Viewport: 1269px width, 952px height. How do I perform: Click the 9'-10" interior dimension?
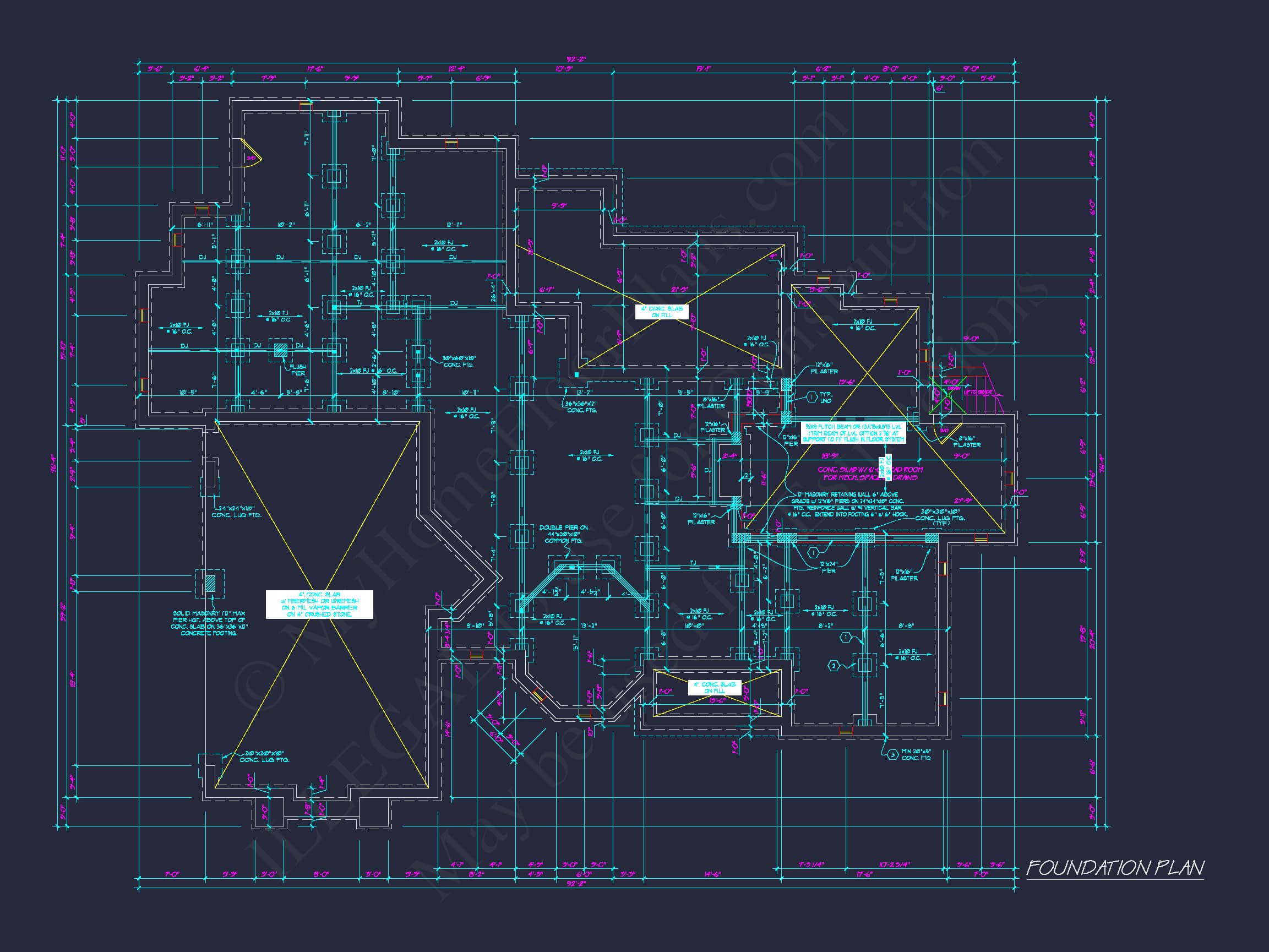pyautogui.click(x=475, y=625)
